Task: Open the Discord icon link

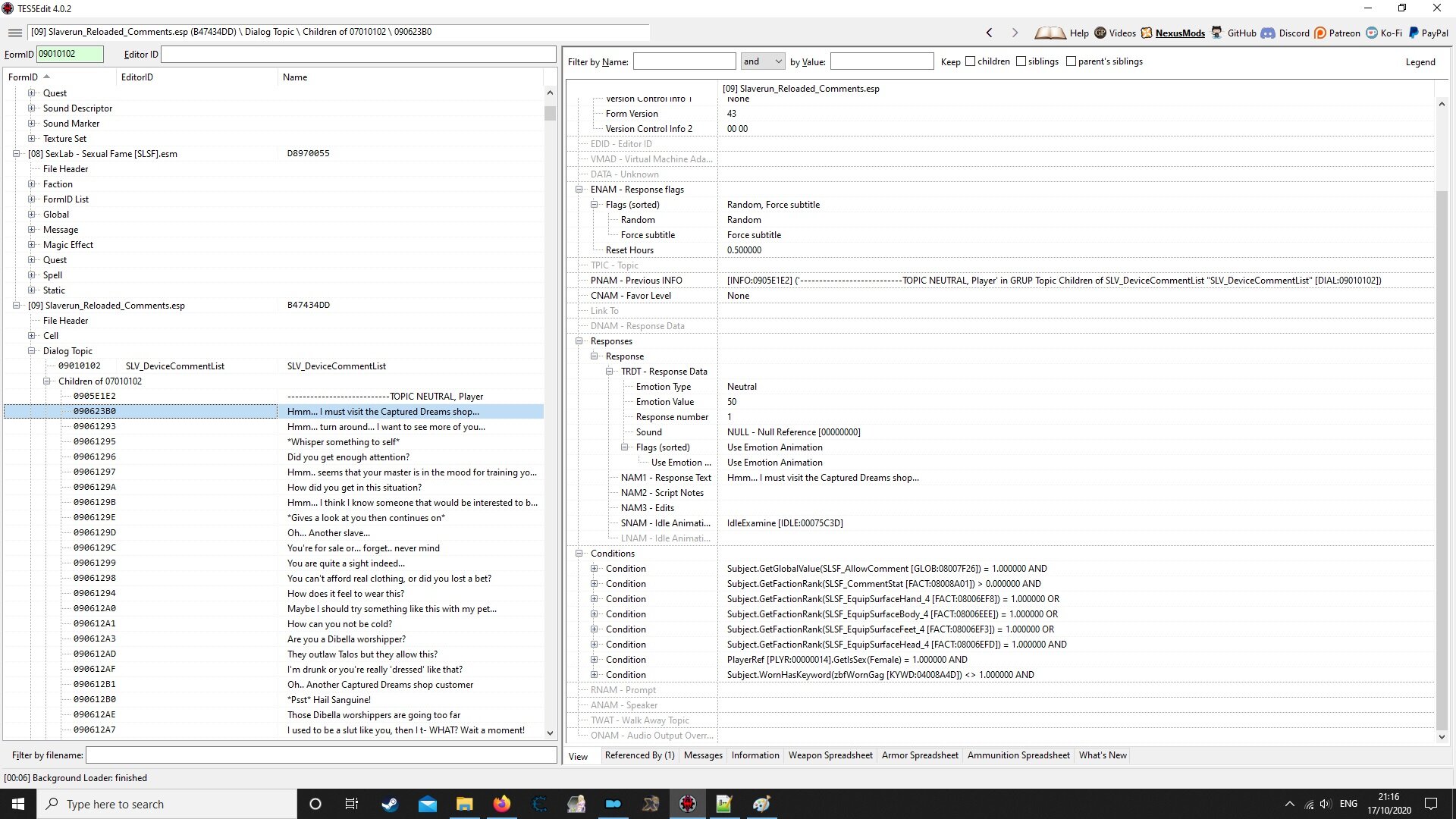Action: pyautogui.click(x=1268, y=33)
